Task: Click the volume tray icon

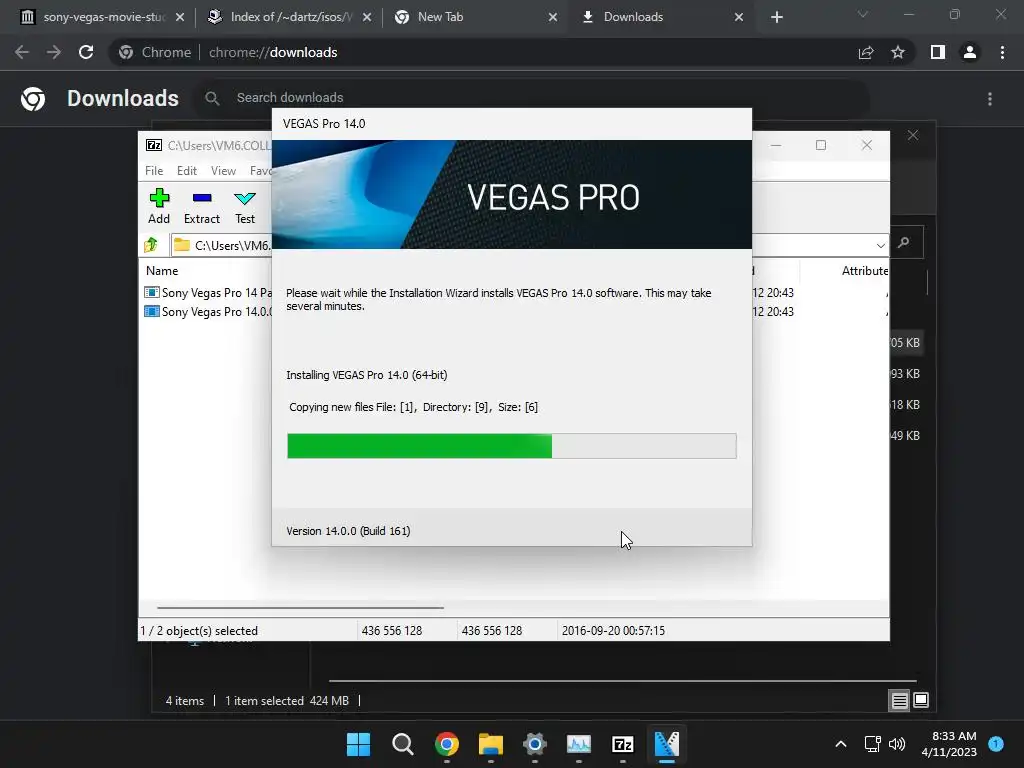Action: (x=897, y=744)
